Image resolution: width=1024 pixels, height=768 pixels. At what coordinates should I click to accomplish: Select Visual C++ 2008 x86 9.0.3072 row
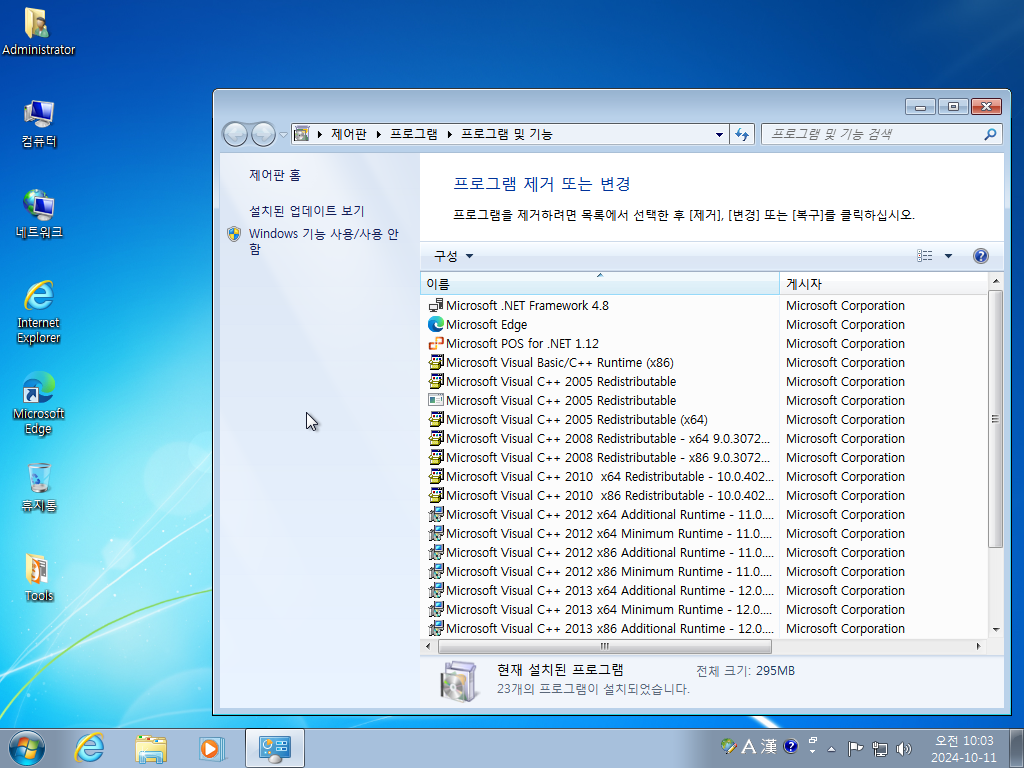pos(704,457)
